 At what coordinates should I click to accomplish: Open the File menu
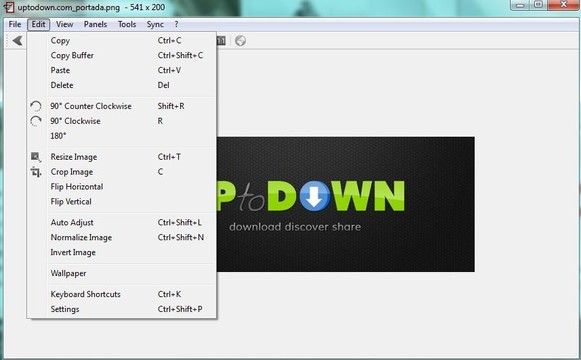15,24
